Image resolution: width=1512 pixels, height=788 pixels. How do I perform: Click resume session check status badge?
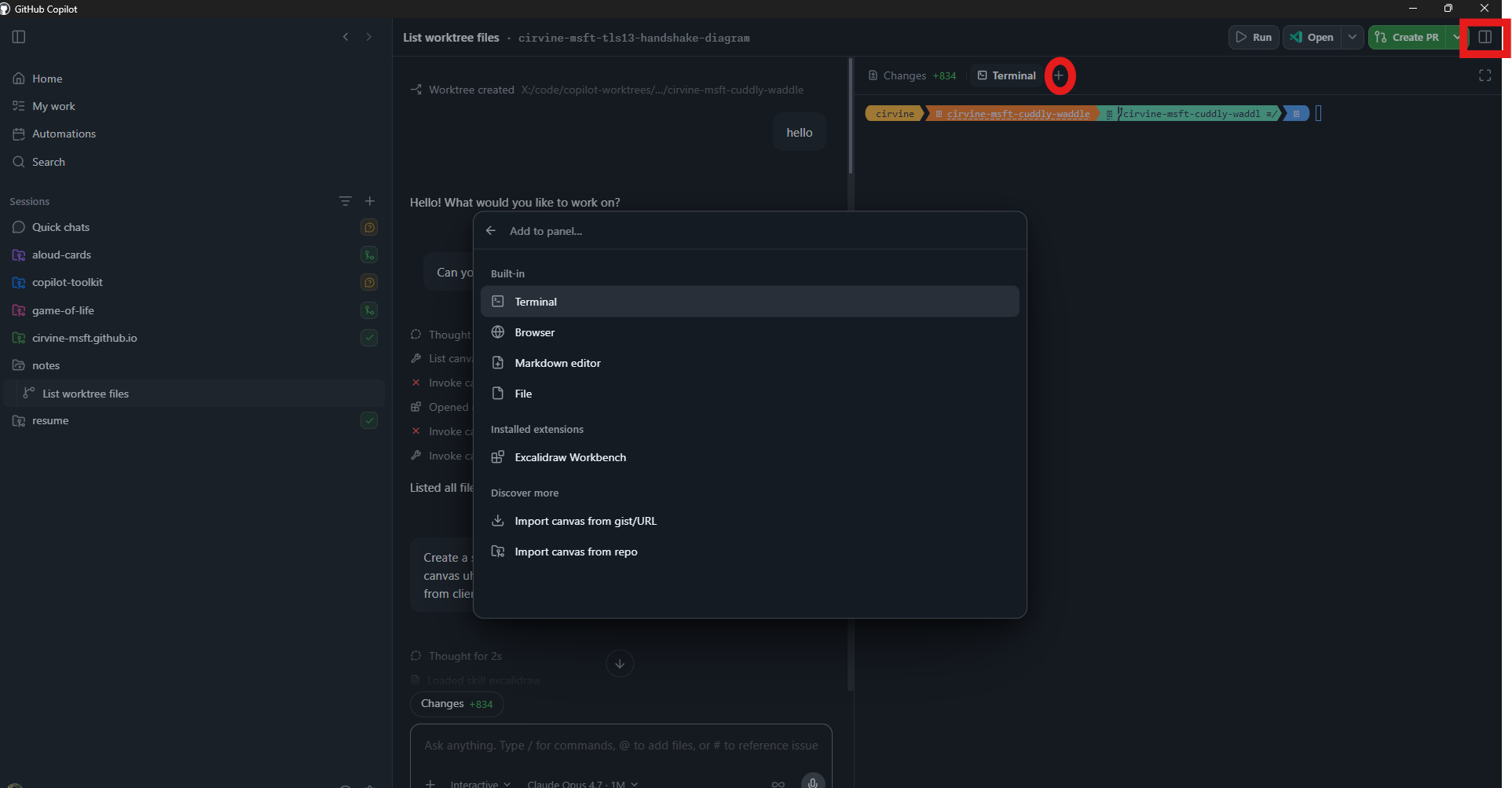point(369,420)
